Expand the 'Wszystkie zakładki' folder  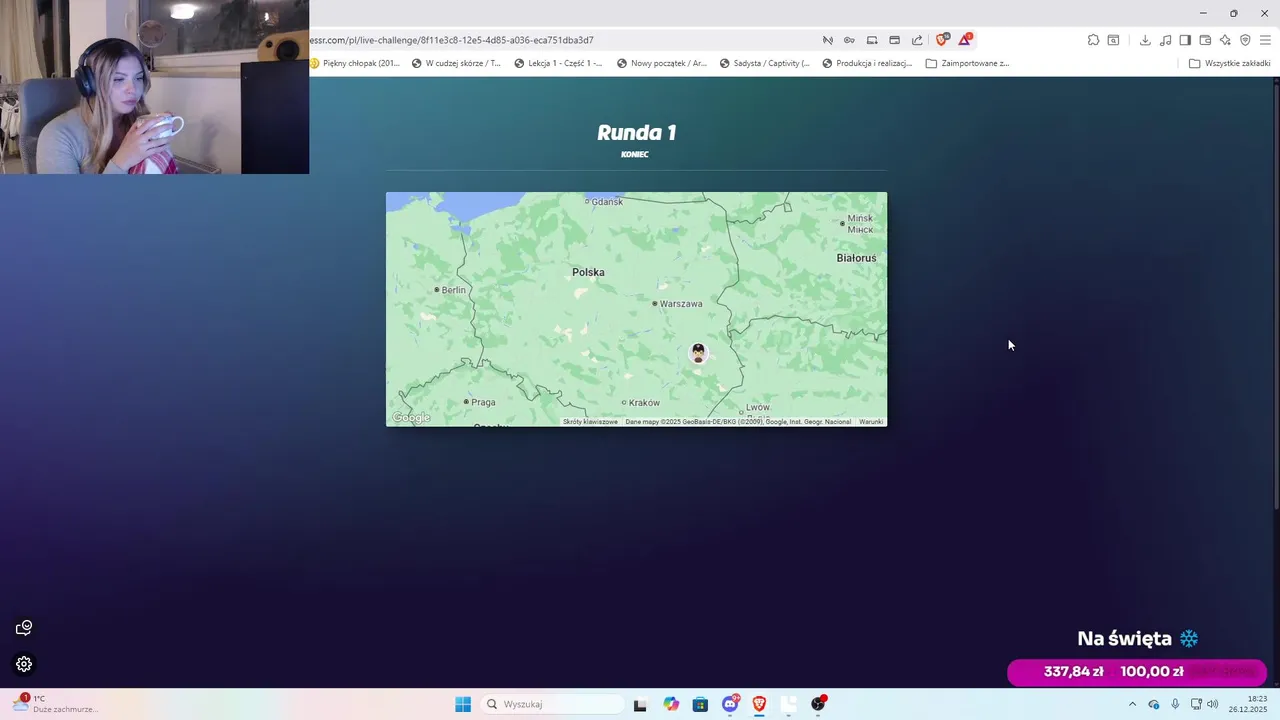pyautogui.click(x=1230, y=63)
